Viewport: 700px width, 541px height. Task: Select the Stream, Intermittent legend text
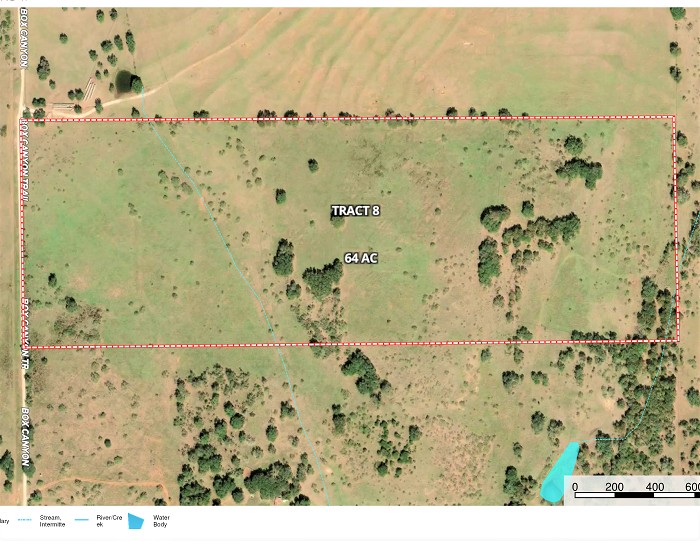tap(52, 521)
